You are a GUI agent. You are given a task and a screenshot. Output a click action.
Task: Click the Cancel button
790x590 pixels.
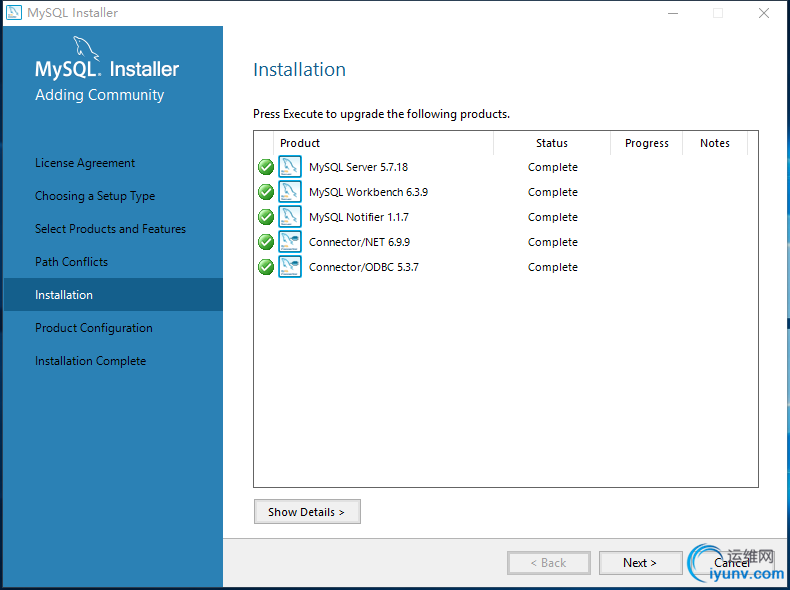point(732,563)
